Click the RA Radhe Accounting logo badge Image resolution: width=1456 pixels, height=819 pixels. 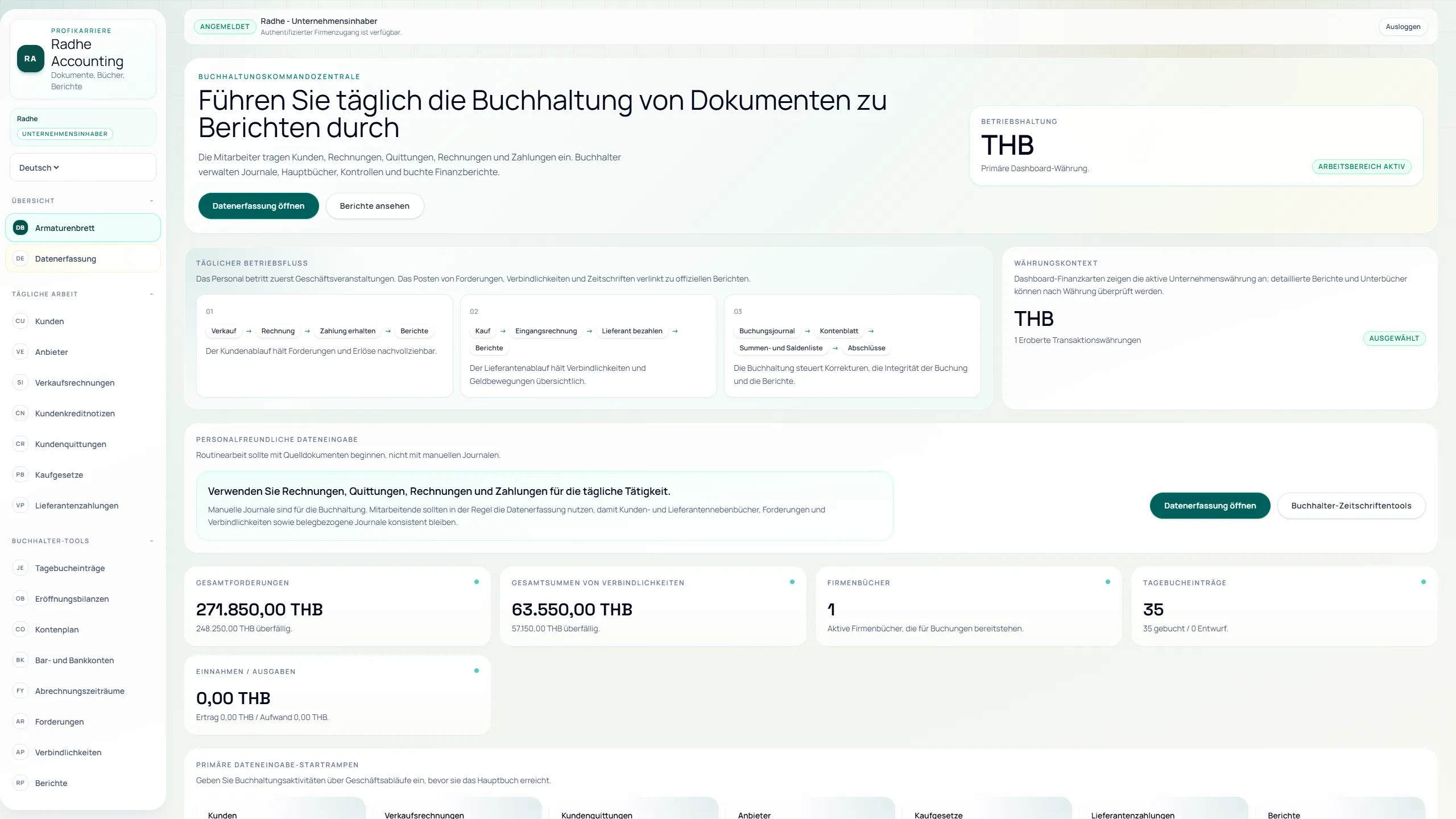(x=31, y=59)
